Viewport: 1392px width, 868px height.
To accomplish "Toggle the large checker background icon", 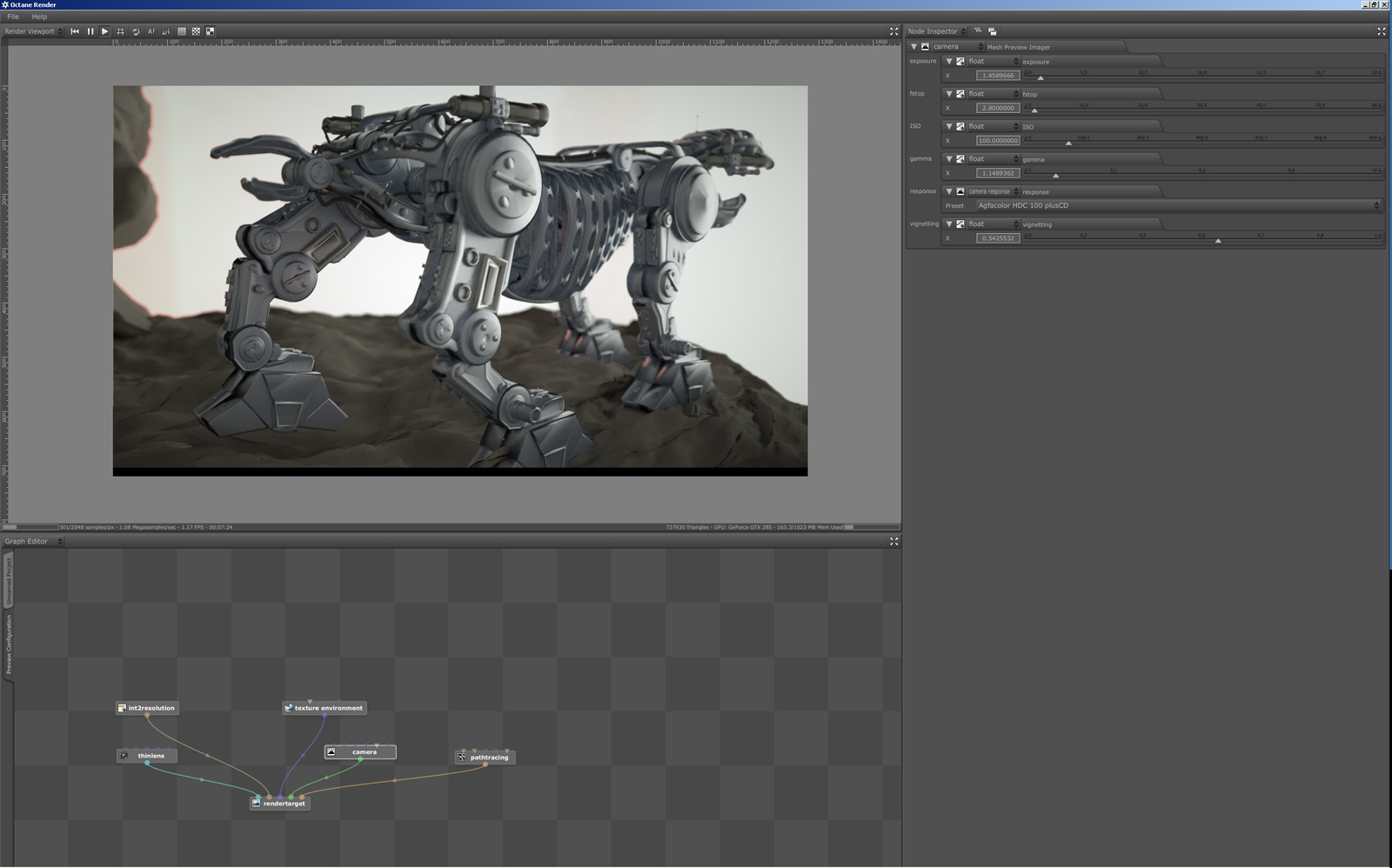I will 211,31.
